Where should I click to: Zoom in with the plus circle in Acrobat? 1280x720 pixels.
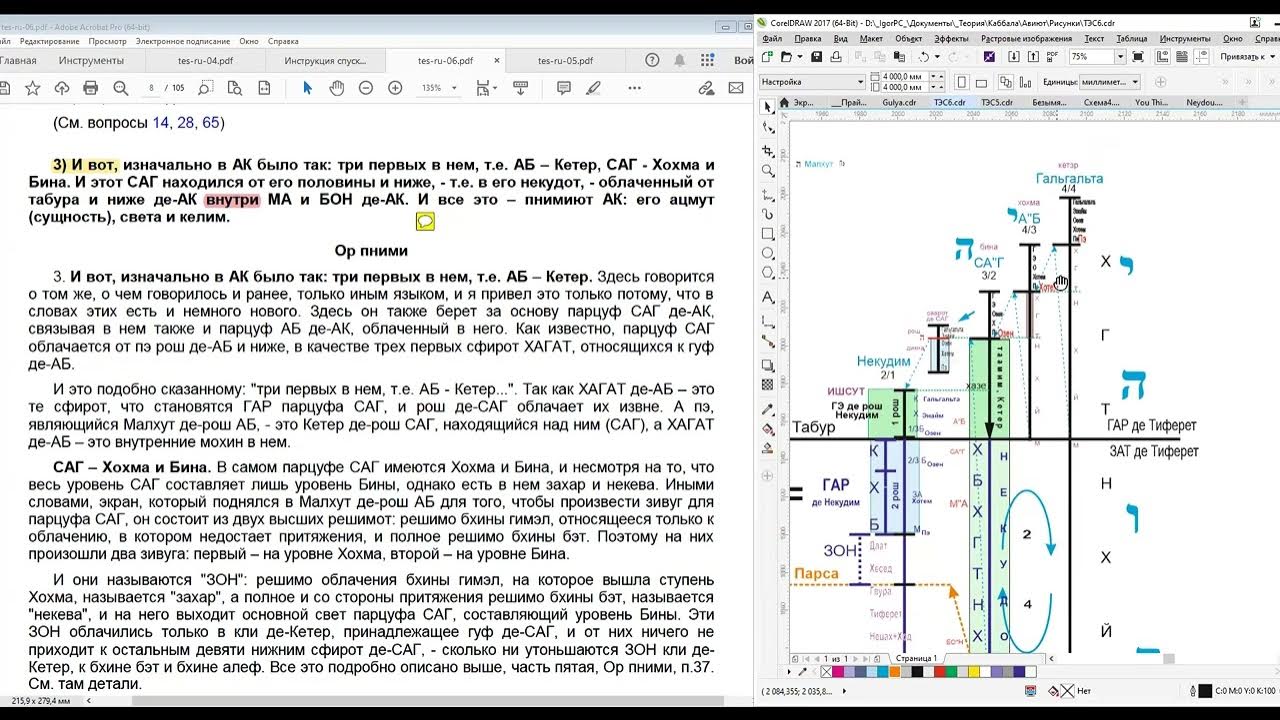395,88
